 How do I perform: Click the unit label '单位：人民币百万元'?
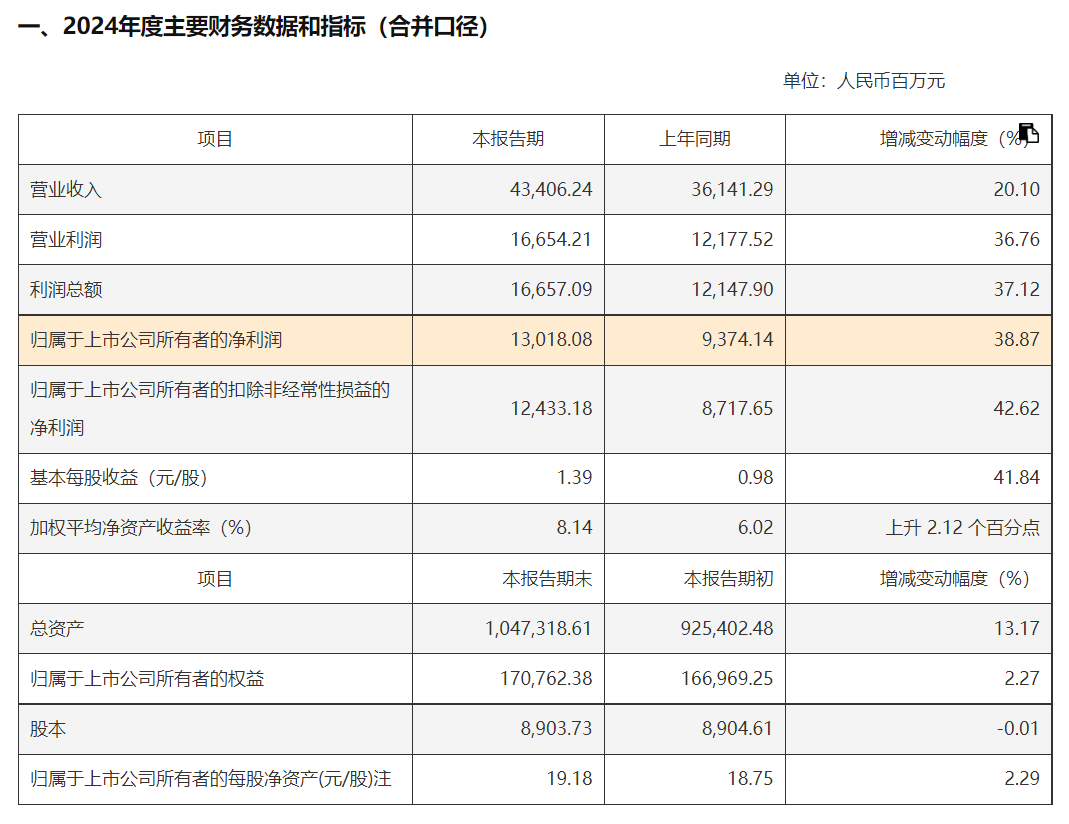click(864, 80)
